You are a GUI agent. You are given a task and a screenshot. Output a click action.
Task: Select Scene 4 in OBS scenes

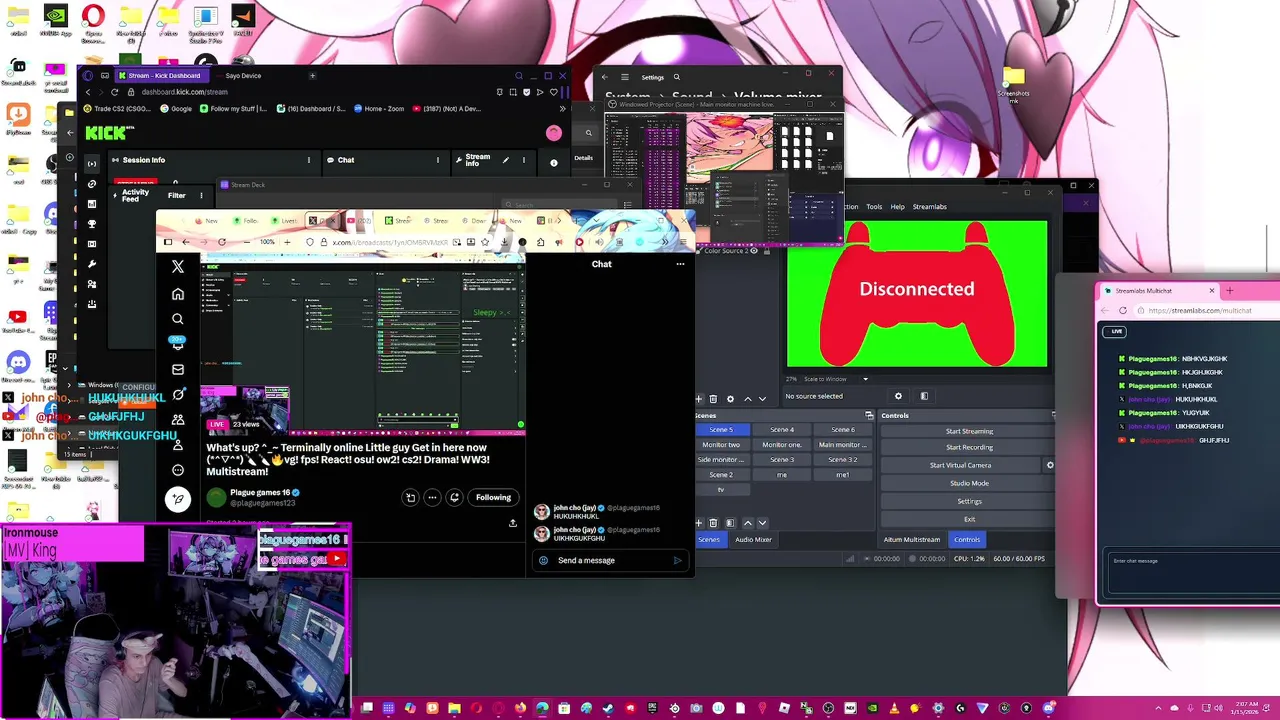pos(782,430)
